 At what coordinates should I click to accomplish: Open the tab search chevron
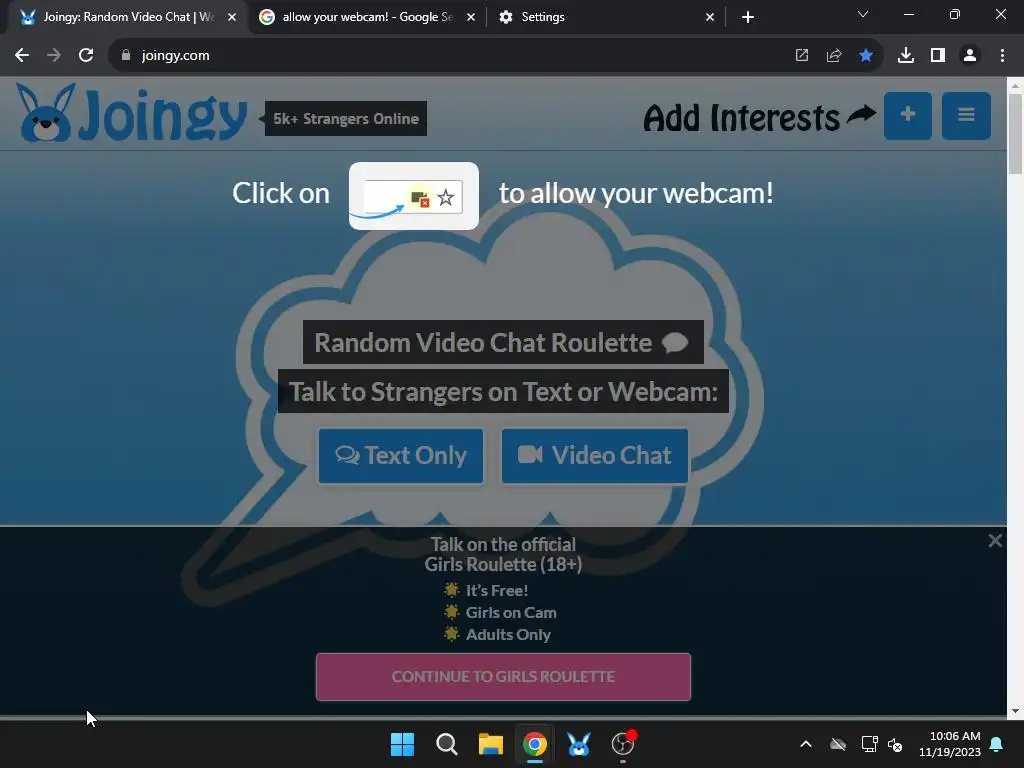(x=863, y=14)
